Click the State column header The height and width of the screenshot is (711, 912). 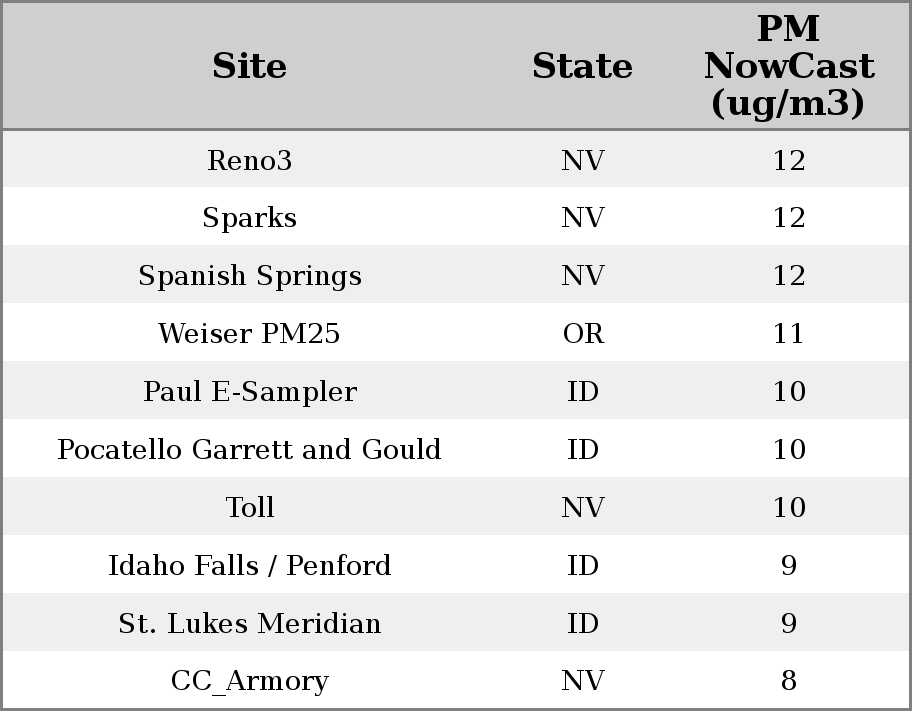(582, 66)
